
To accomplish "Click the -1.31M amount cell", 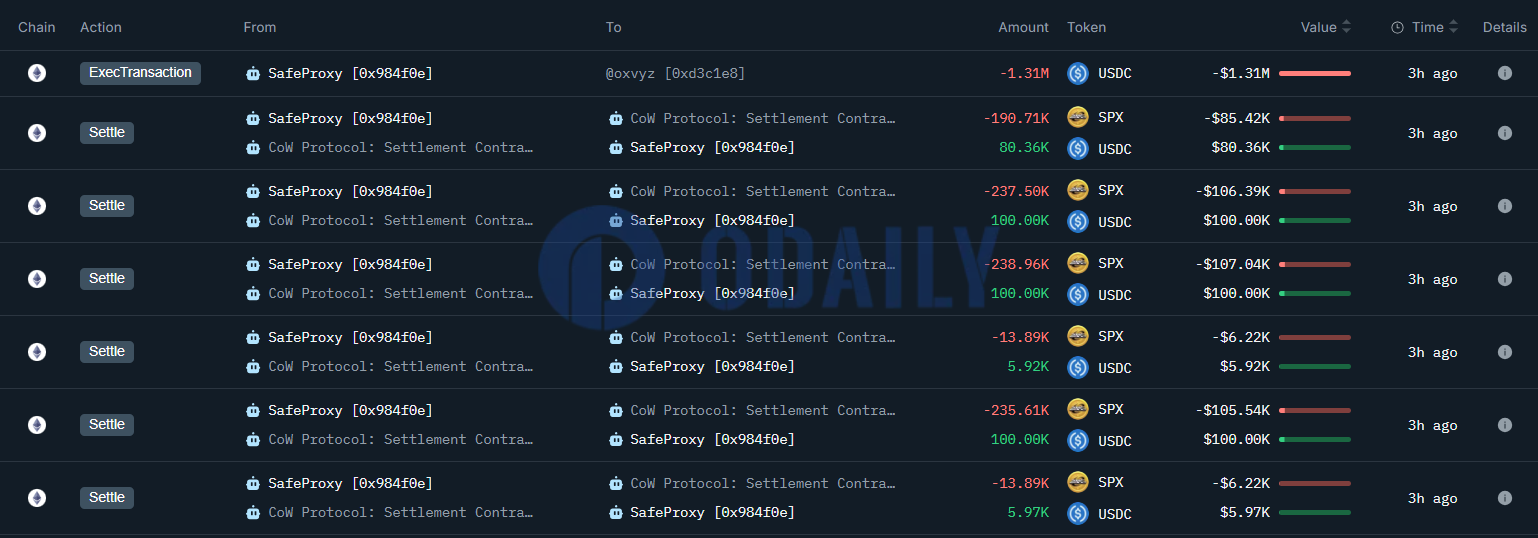I will [x=1024, y=74].
